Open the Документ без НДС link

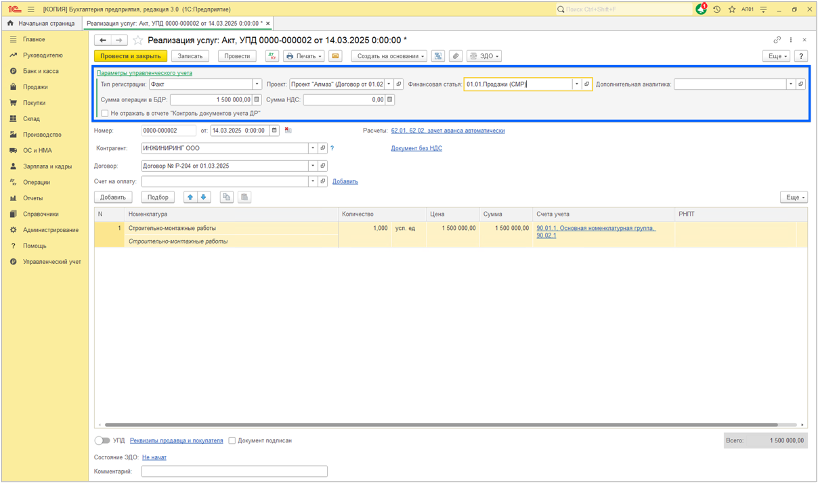(416, 148)
